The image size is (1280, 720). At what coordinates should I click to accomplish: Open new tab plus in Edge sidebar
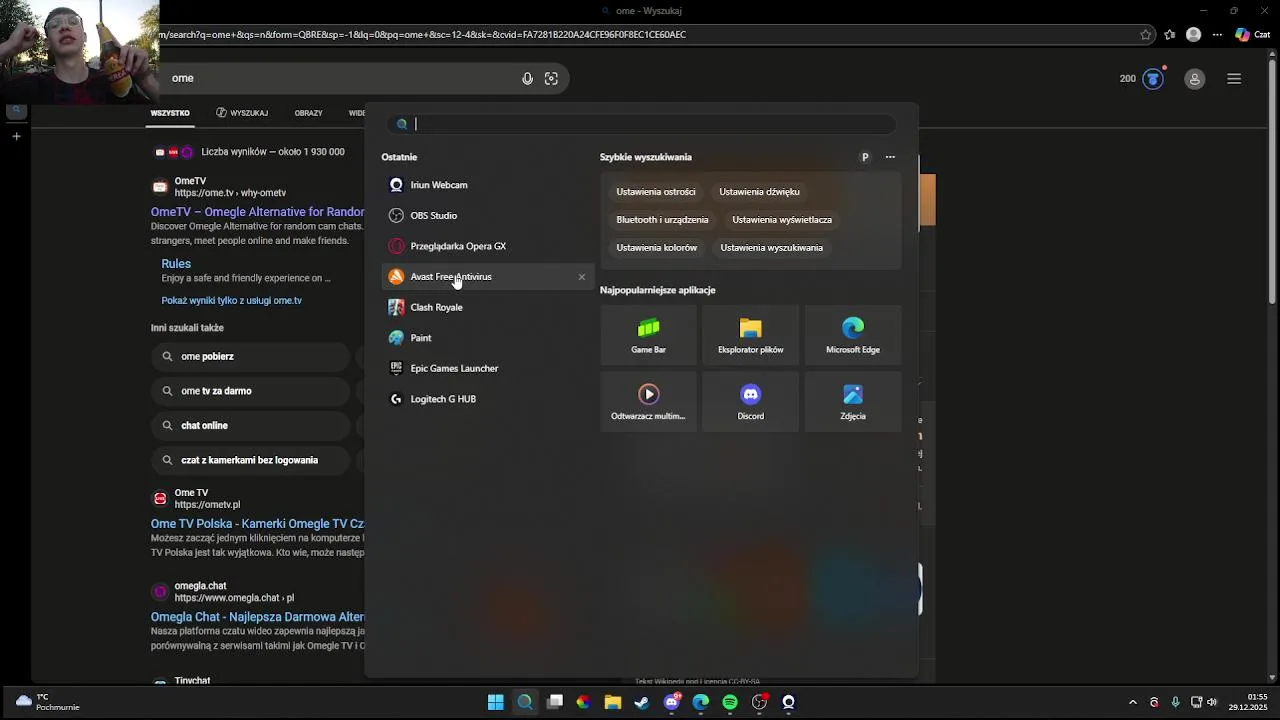[x=16, y=136]
